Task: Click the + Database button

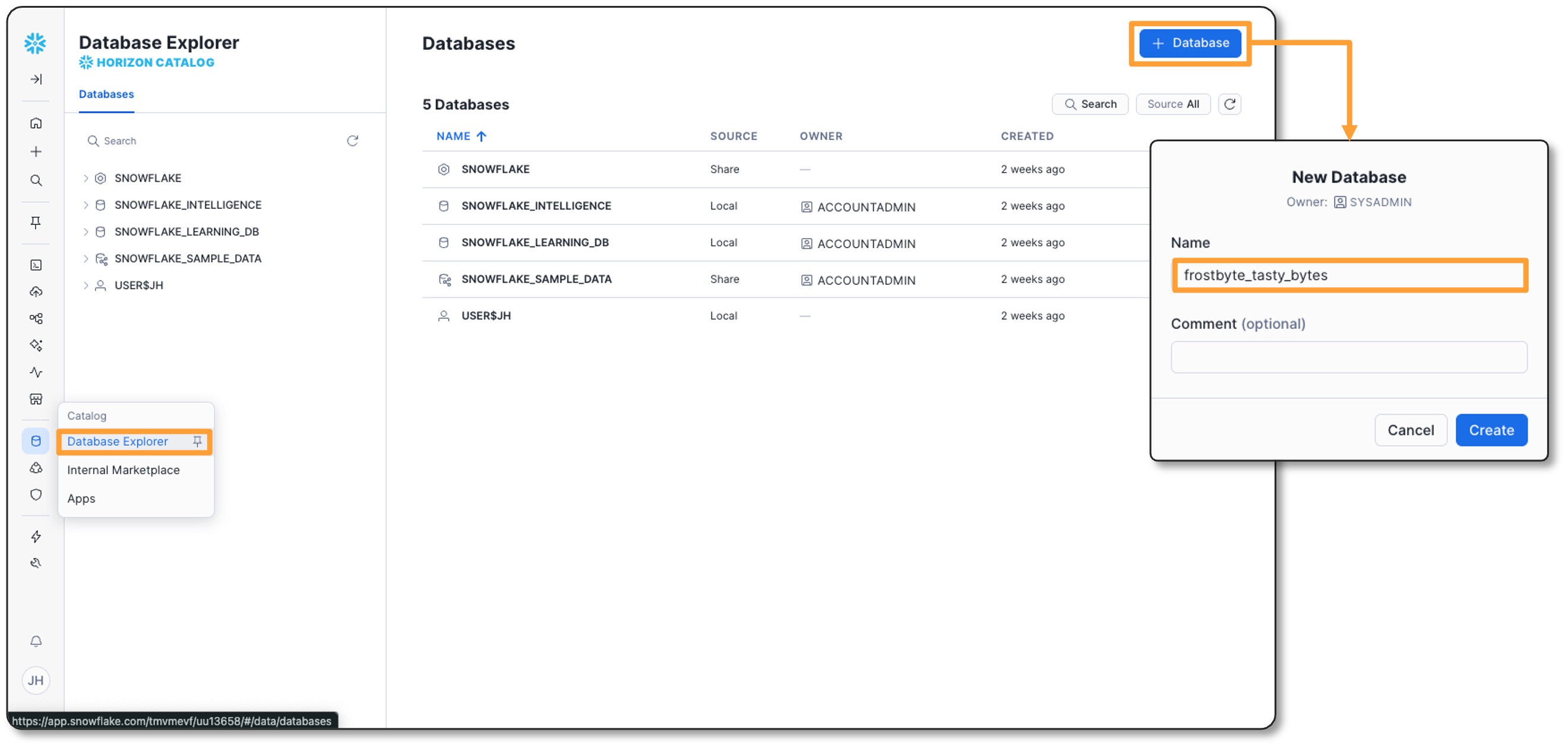Action: point(1190,43)
